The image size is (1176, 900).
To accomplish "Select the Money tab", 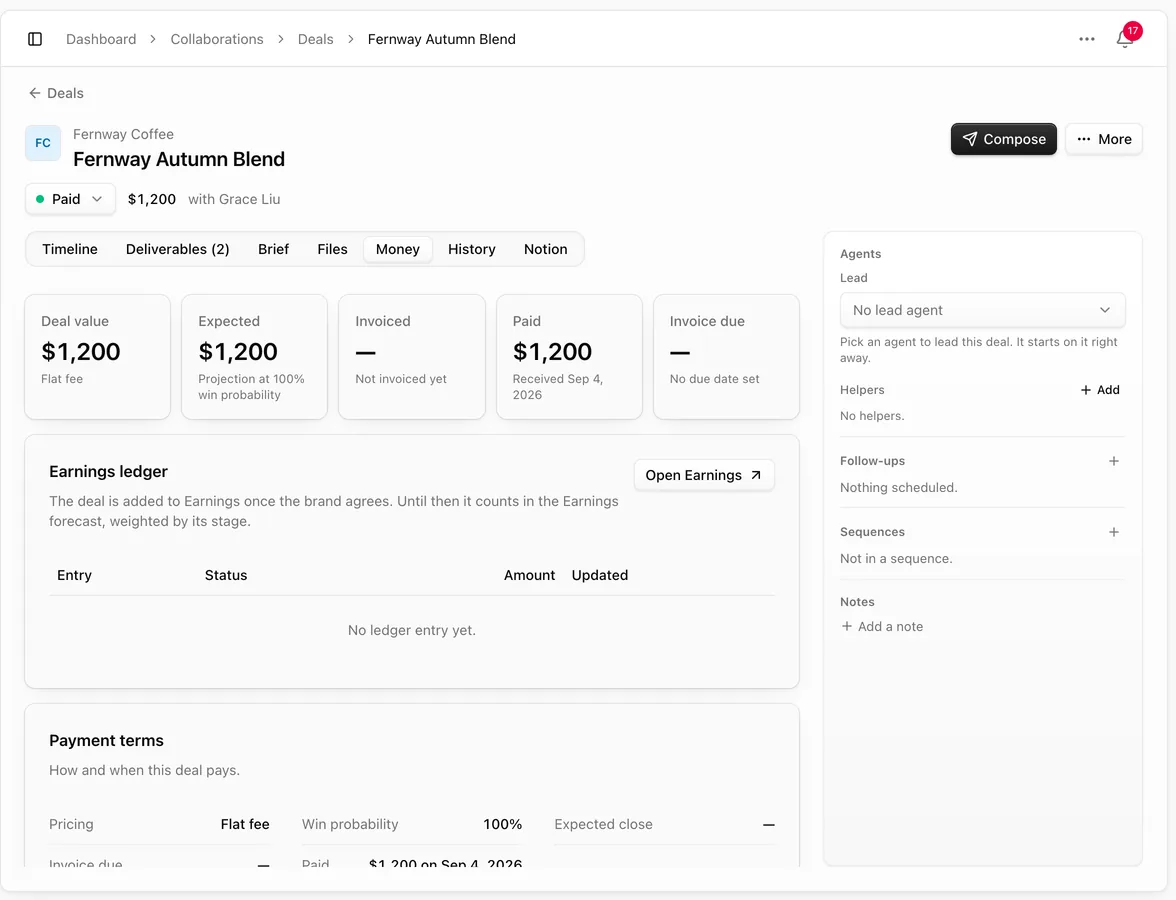I will [x=398, y=249].
